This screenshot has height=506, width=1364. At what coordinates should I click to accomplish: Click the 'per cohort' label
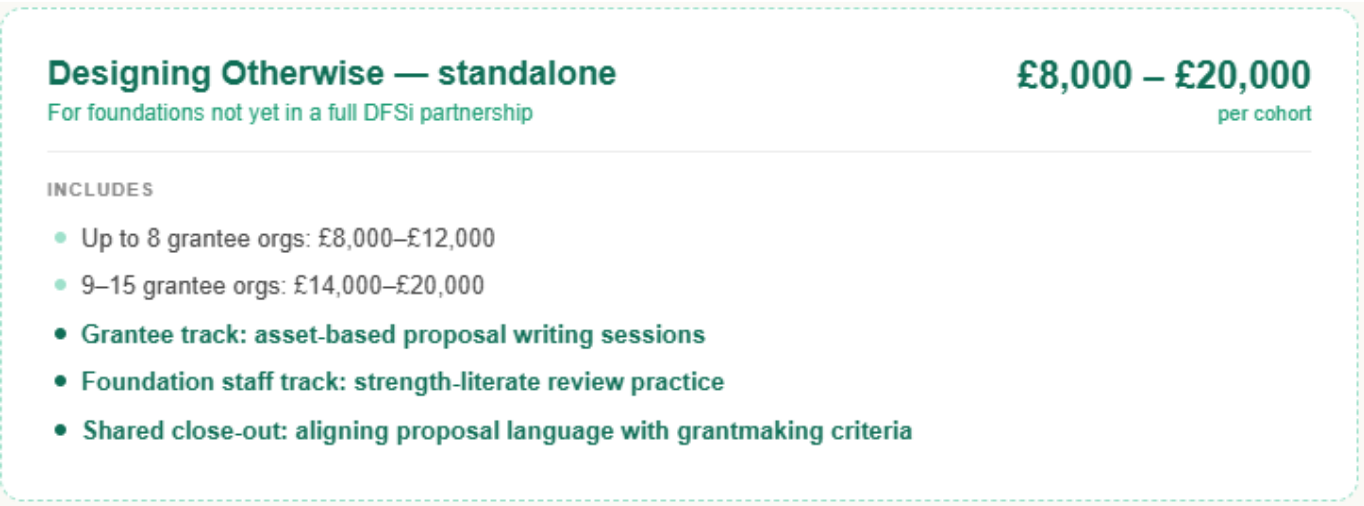click(1264, 114)
